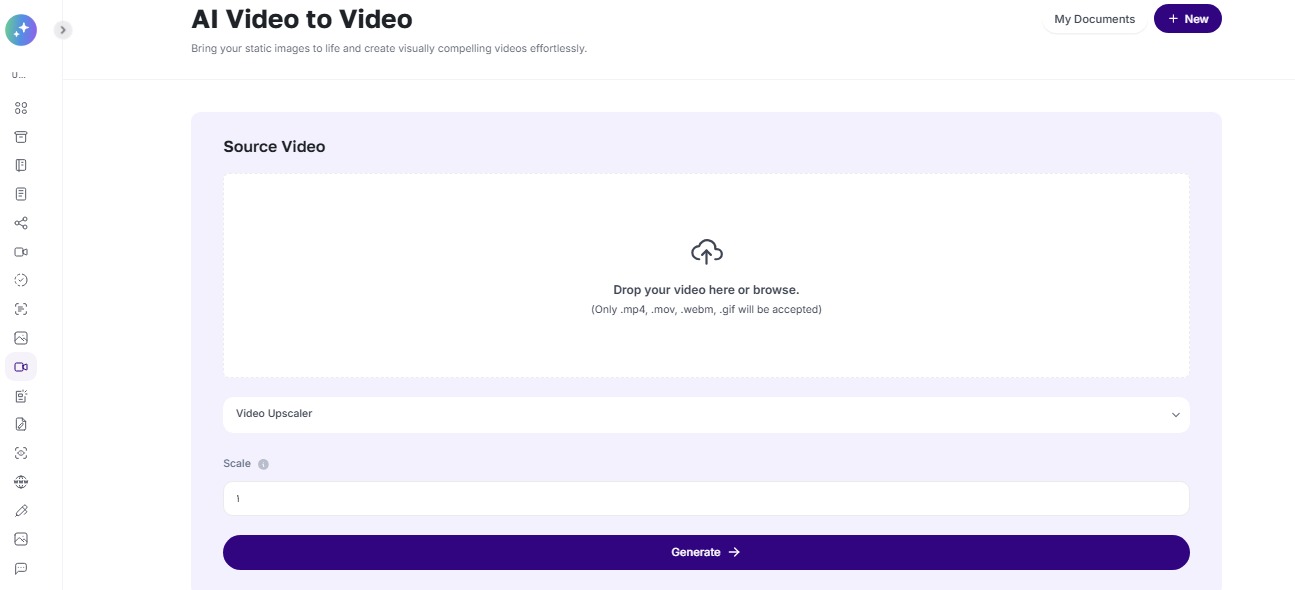Open the eye scan frame icon

21,453
